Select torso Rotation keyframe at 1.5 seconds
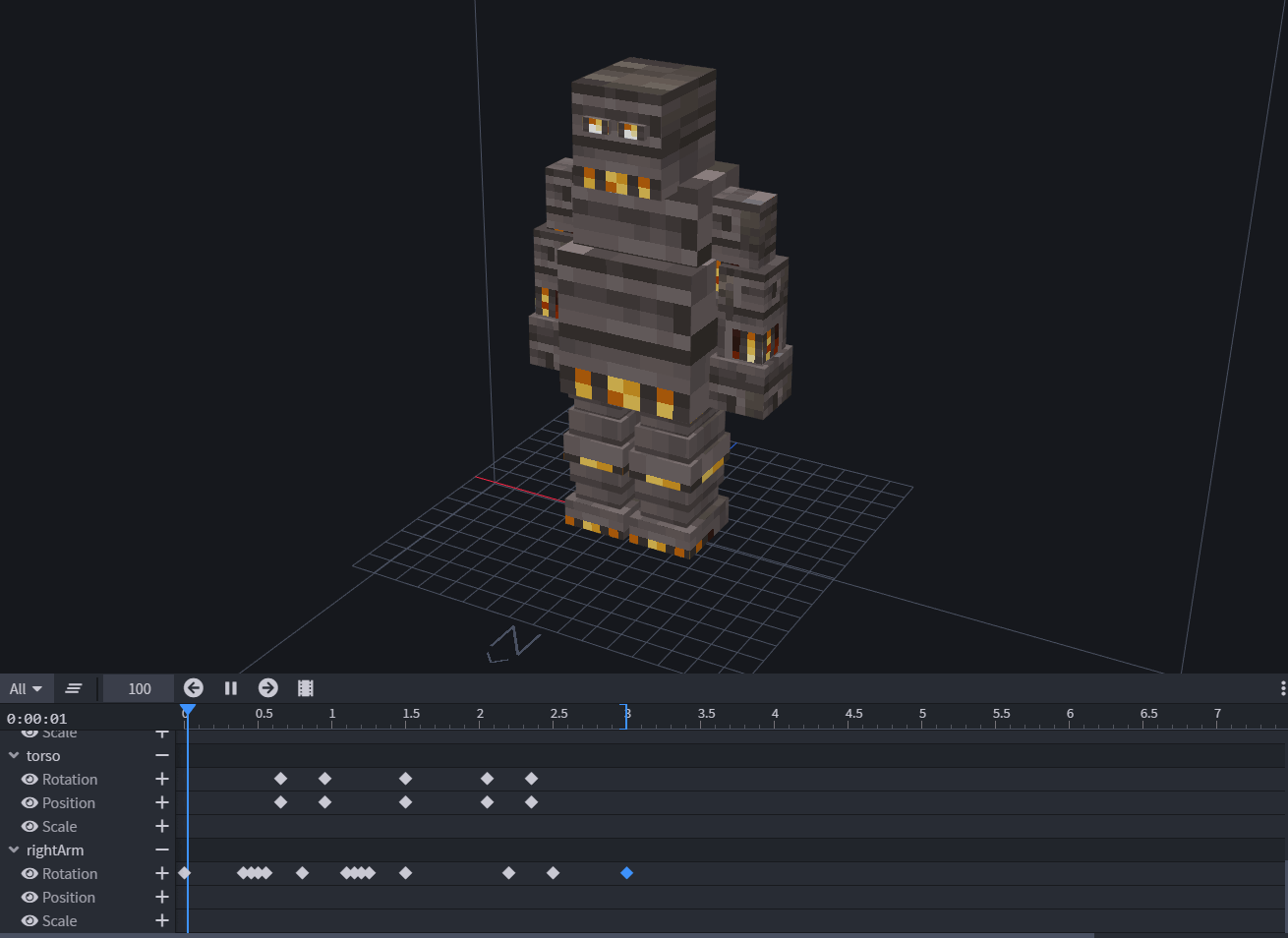Image resolution: width=1288 pixels, height=938 pixels. pyautogui.click(x=406, y=779)
